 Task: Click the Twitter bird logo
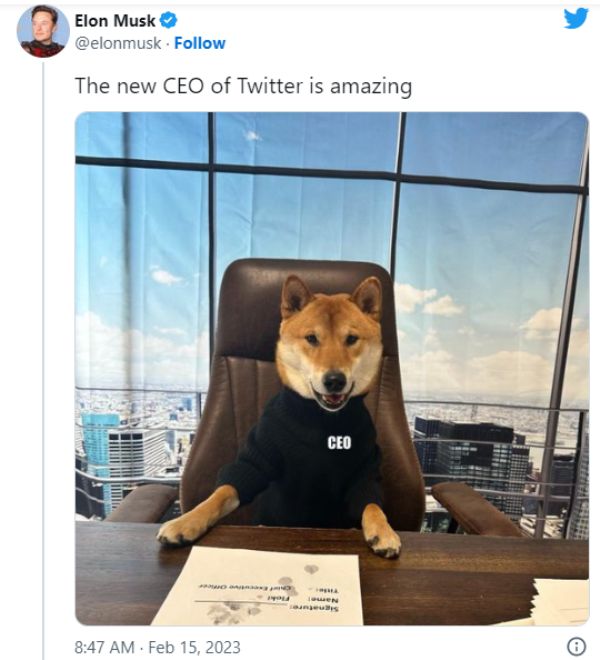(x=576, y=19)
